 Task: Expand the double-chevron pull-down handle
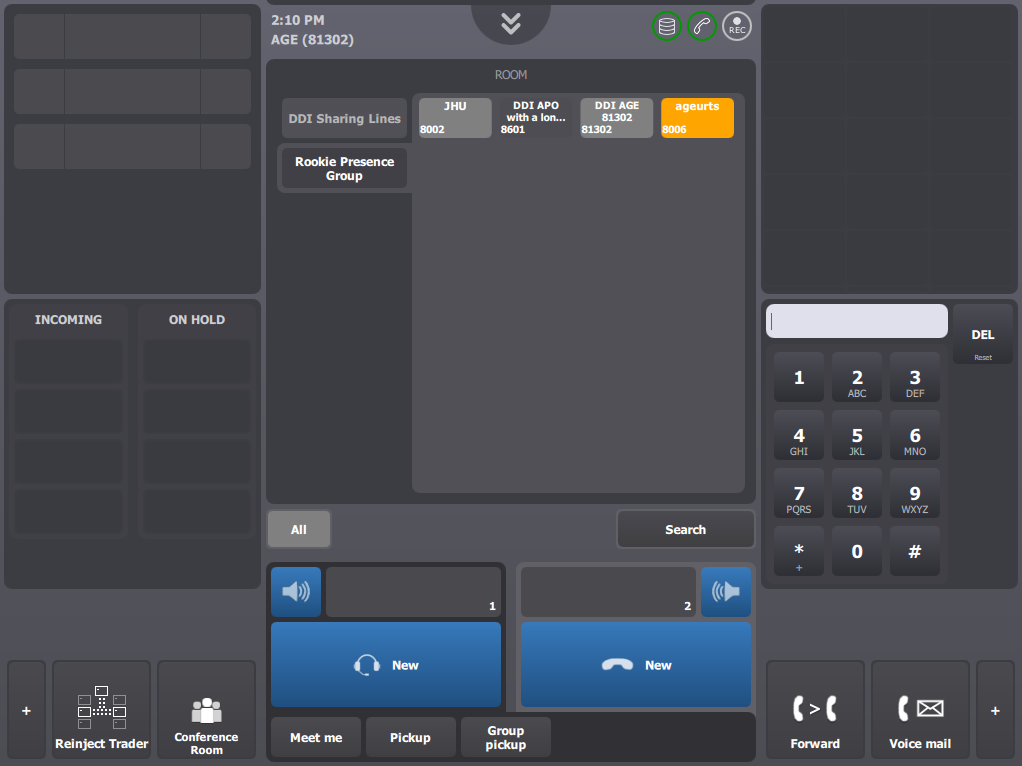coord(511,23)
